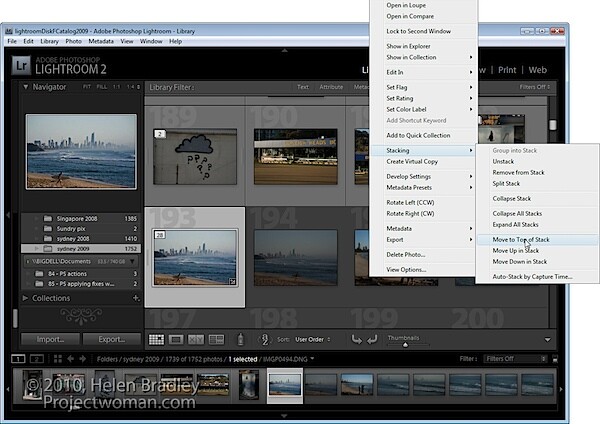
Task: Set Navigator zoom to FIT
Action: [x=87, y=87]
